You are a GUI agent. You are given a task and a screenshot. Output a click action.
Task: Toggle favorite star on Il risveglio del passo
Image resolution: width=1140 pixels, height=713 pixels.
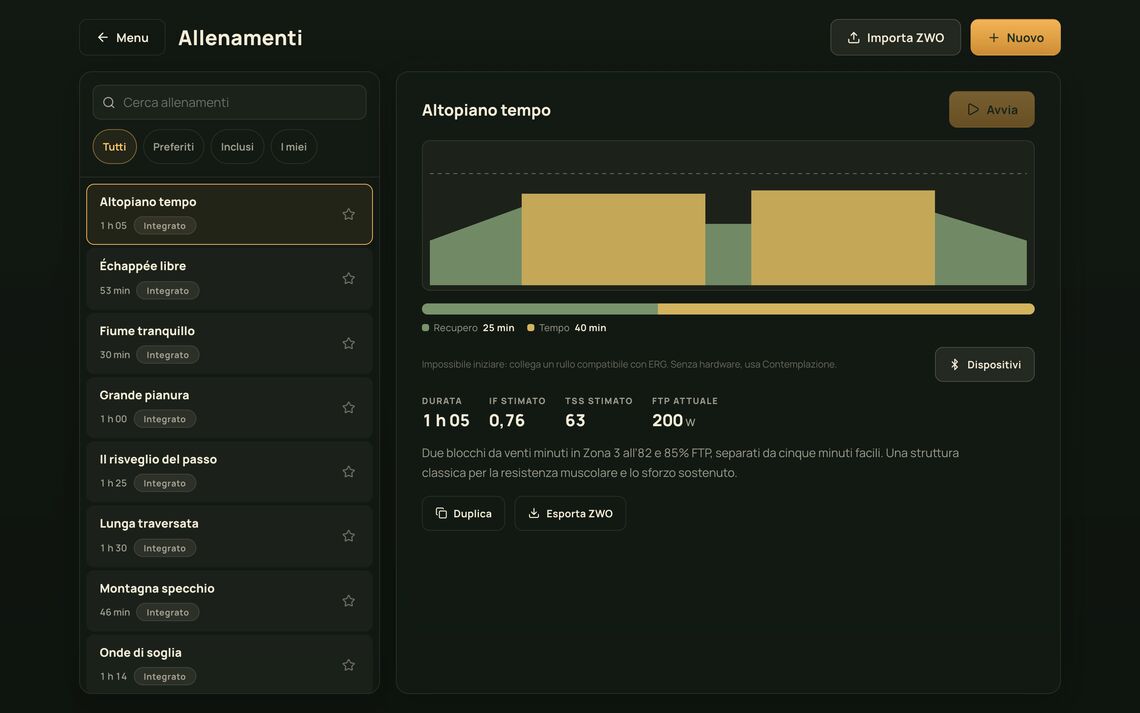(348, 472)
